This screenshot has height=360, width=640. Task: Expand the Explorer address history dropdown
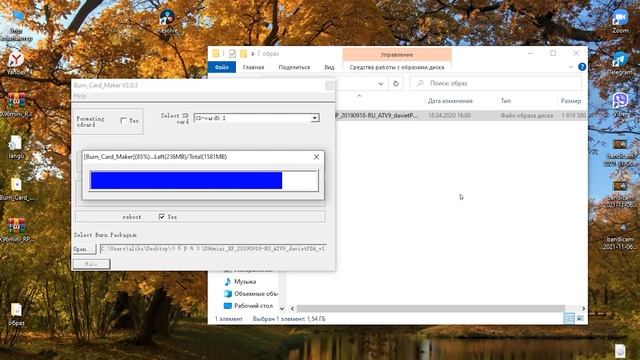click(x=380, y=83)
